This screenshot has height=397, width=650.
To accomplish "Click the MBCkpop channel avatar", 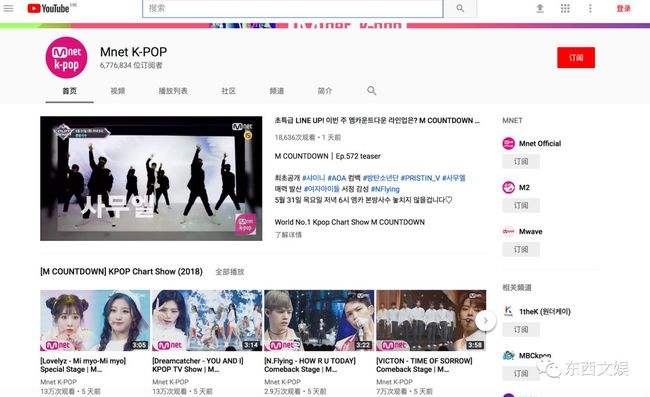I will point(509,355).
